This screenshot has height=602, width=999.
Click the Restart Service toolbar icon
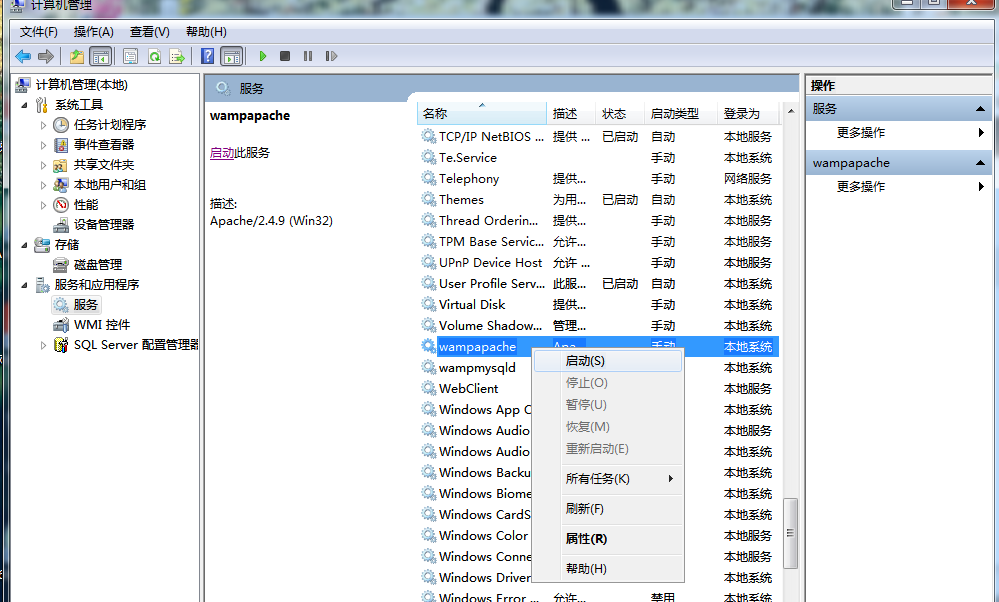(331, 56)
